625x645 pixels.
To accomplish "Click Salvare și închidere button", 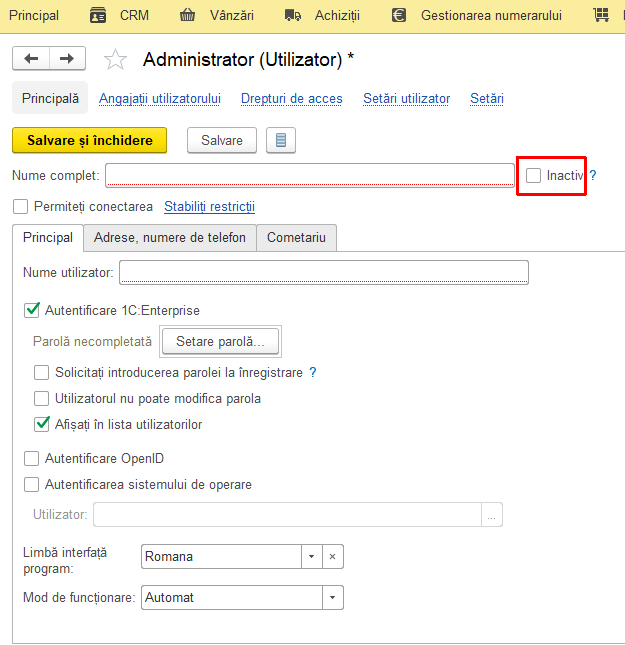I will tap(89, 140).
